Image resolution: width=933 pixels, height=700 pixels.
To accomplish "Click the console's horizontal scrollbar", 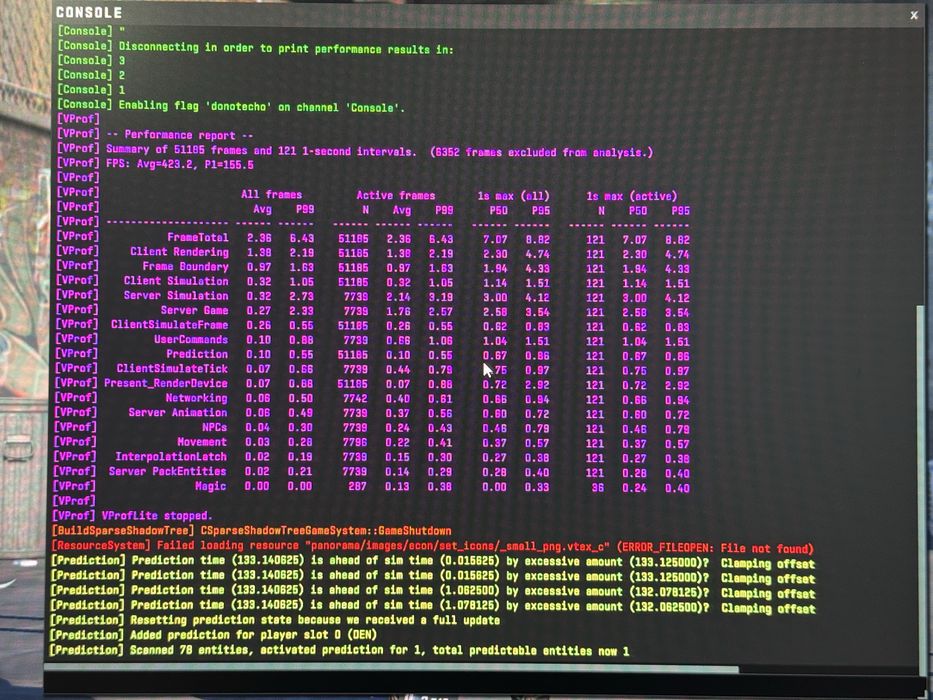I will 391,669.
